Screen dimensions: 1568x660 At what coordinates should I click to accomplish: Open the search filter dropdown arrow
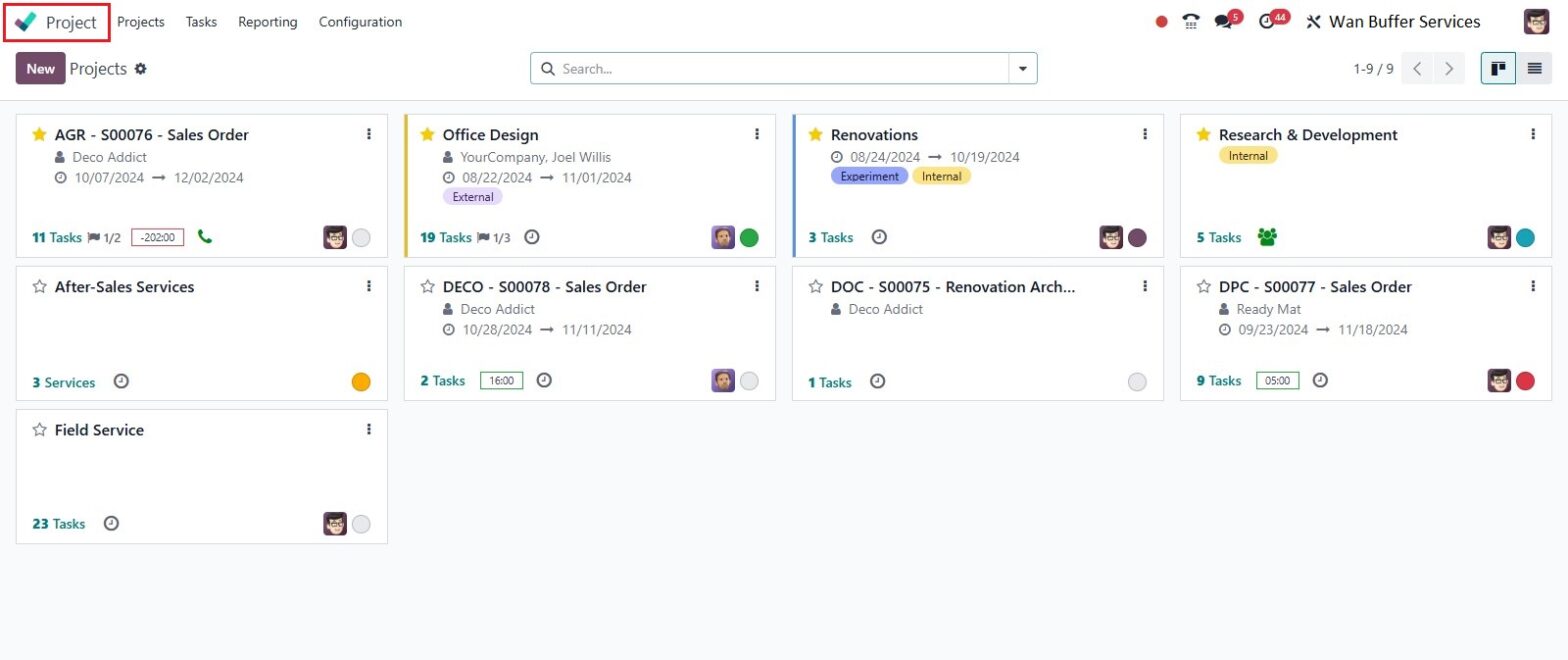(x=1022, y=68)
